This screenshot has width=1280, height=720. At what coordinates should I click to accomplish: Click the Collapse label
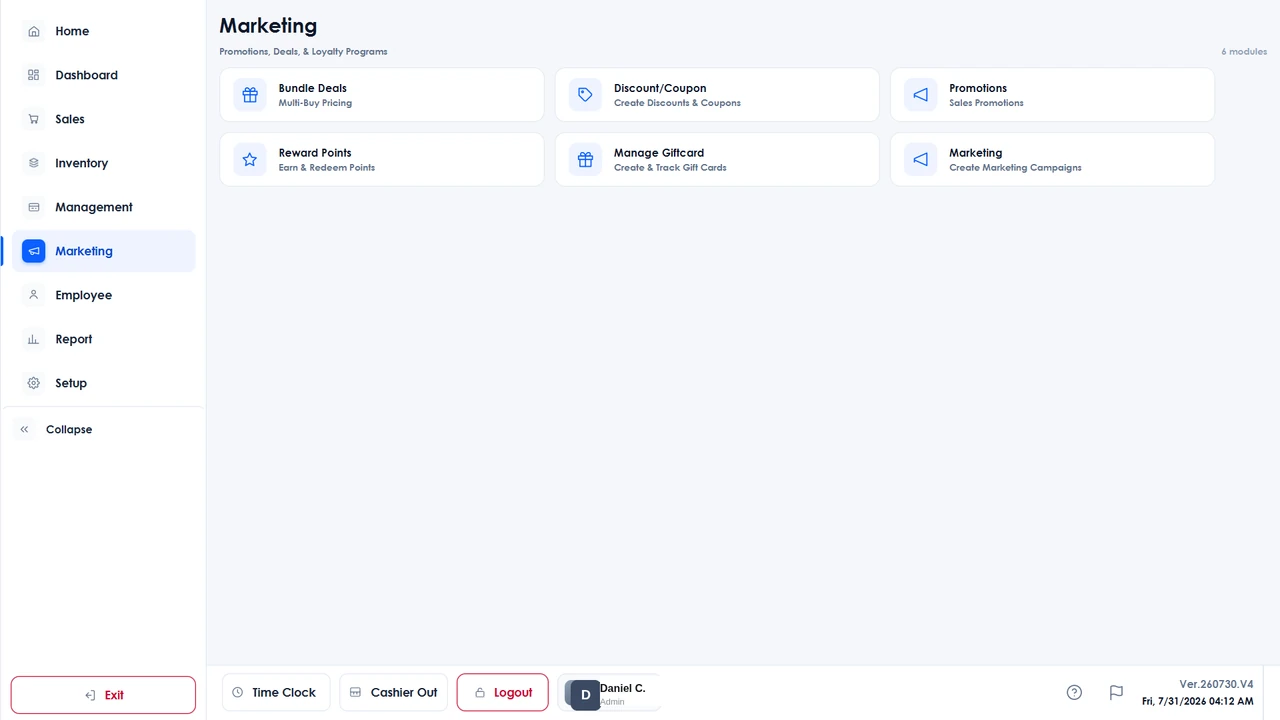click(69, 429)
